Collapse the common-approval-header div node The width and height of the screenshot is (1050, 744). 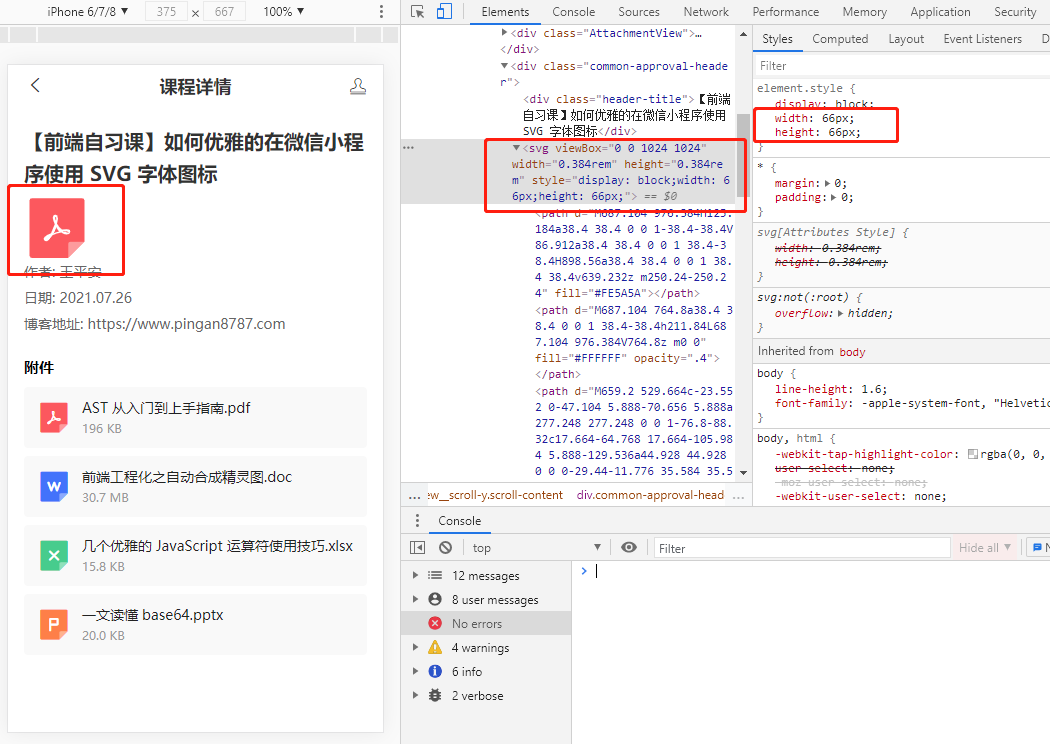point(504,66)
